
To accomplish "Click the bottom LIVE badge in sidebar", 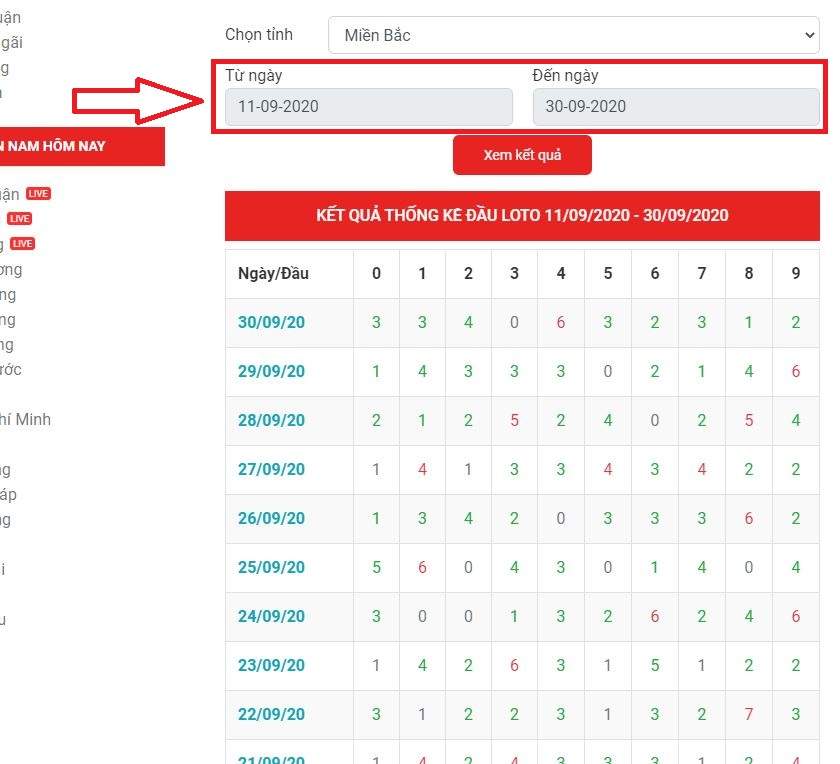I will coord(22,244).
